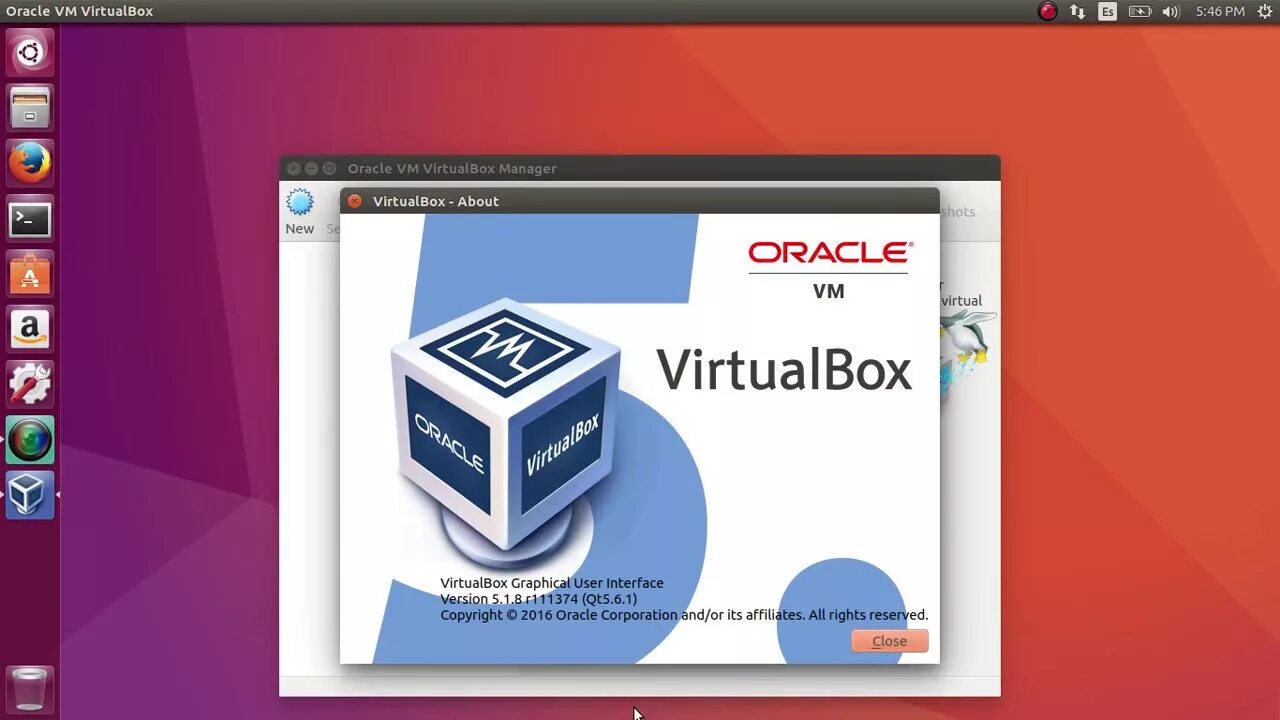Open Ubuntu Dash search from launcher
The width and height of the screenshot is (1280, 720).
click(30, 52)
